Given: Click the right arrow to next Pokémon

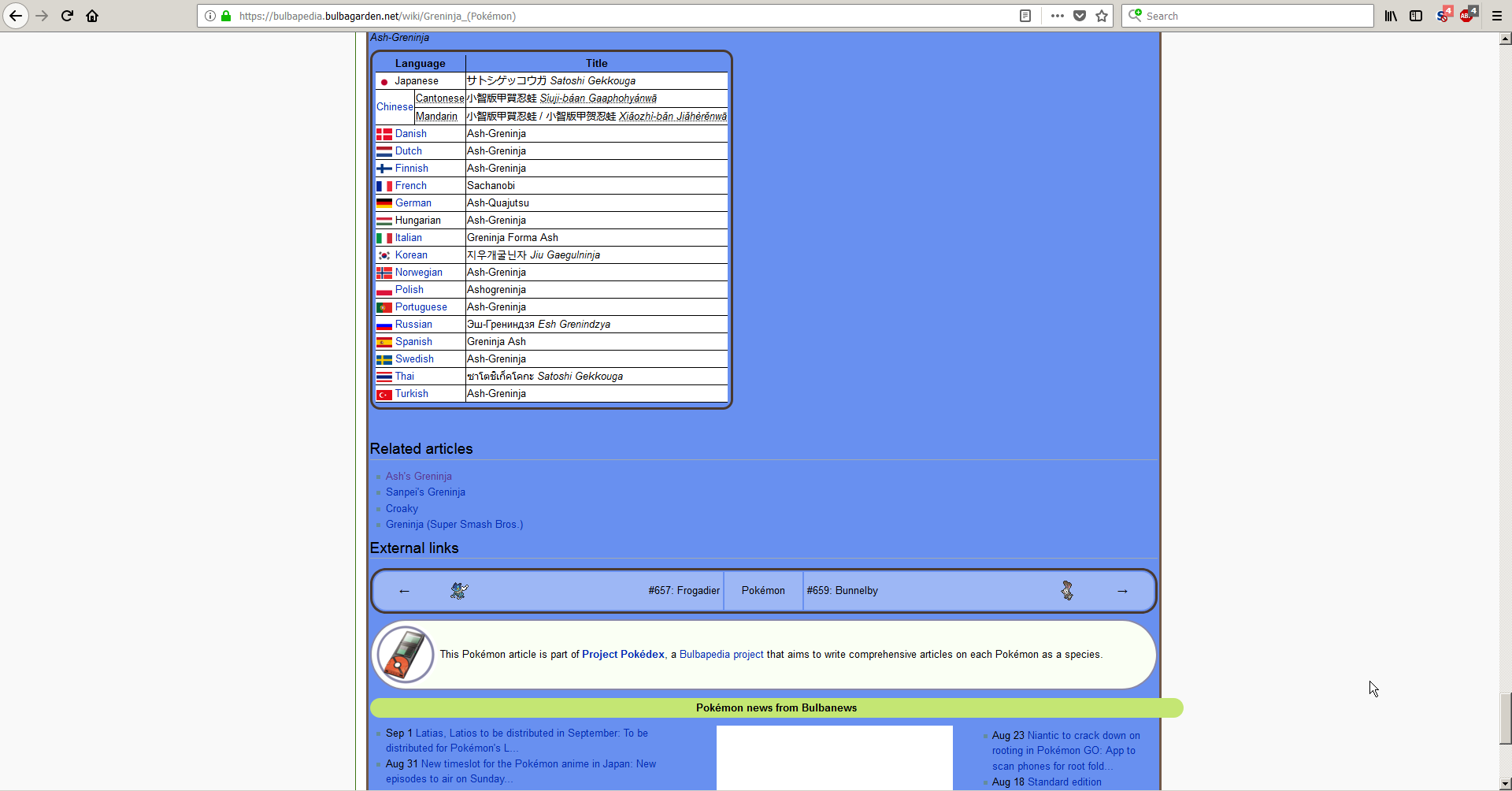Looking at the screenshot, I should click(1122, 591).
